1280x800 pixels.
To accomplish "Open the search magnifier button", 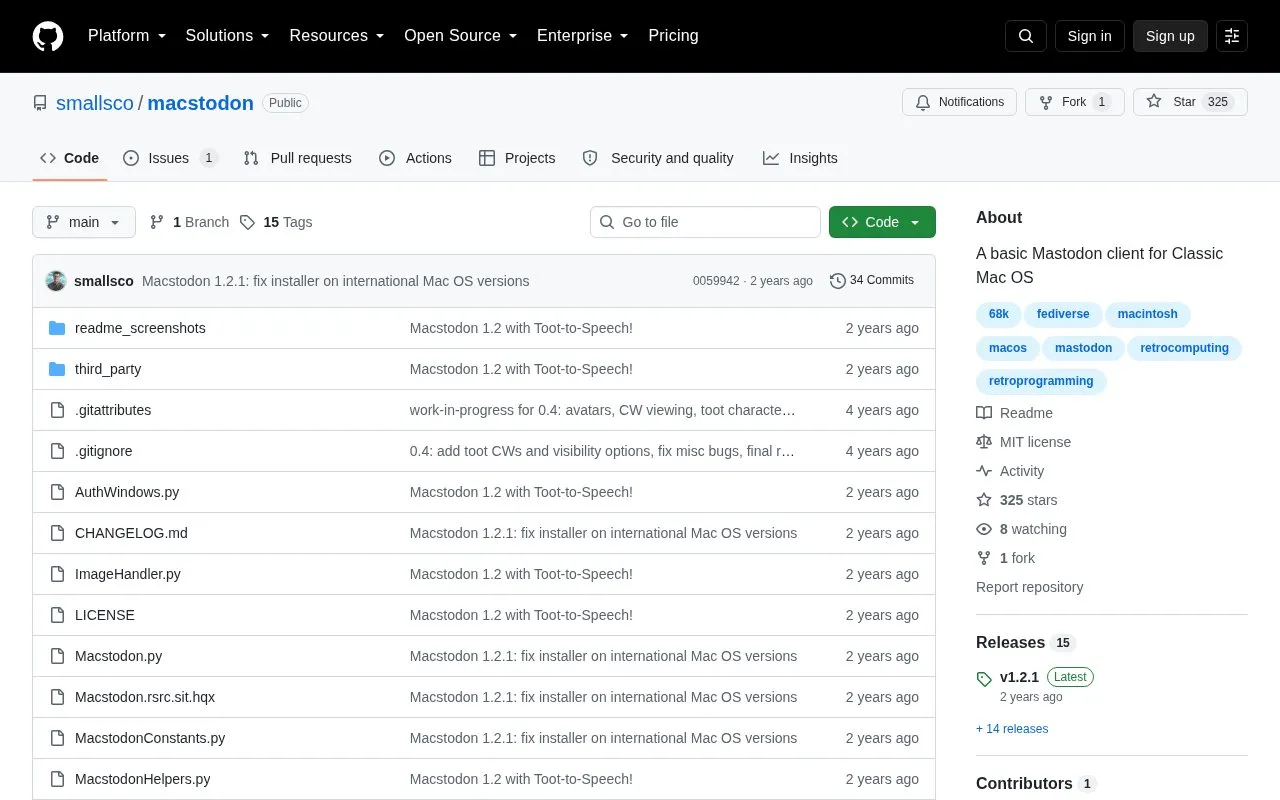I will click(x=1026, y=36).
